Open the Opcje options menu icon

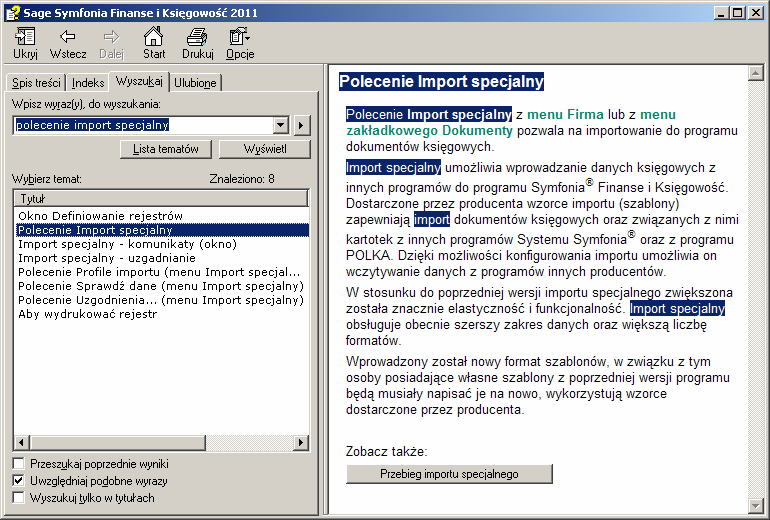[x=240, y=37]
